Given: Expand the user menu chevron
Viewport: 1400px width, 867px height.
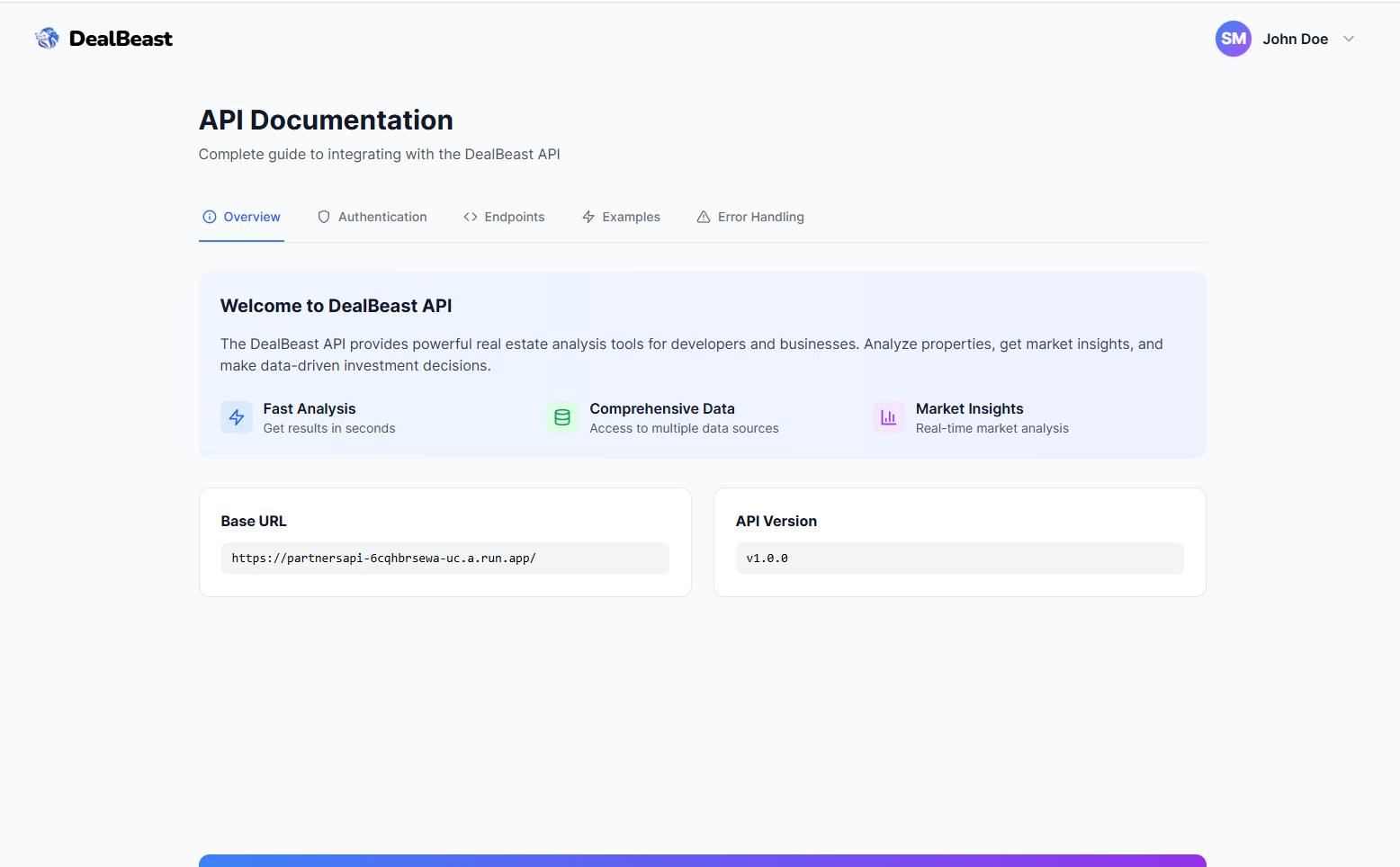Looking at the screenshot, I should [x=1349, y=39].
